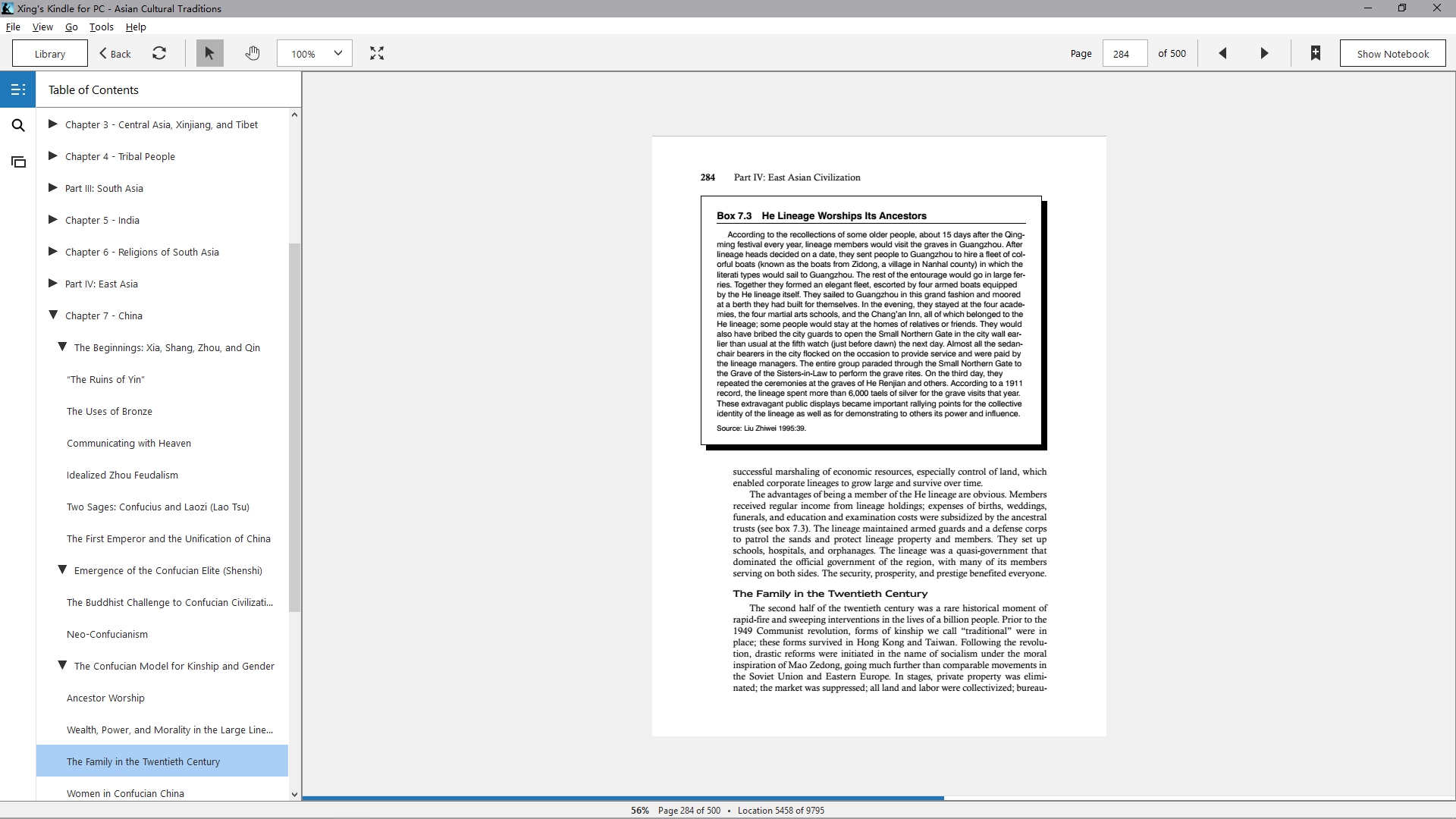This screenshot has height=819, width=1456.
Task: Open the Help menu
Action: (136, 27)
